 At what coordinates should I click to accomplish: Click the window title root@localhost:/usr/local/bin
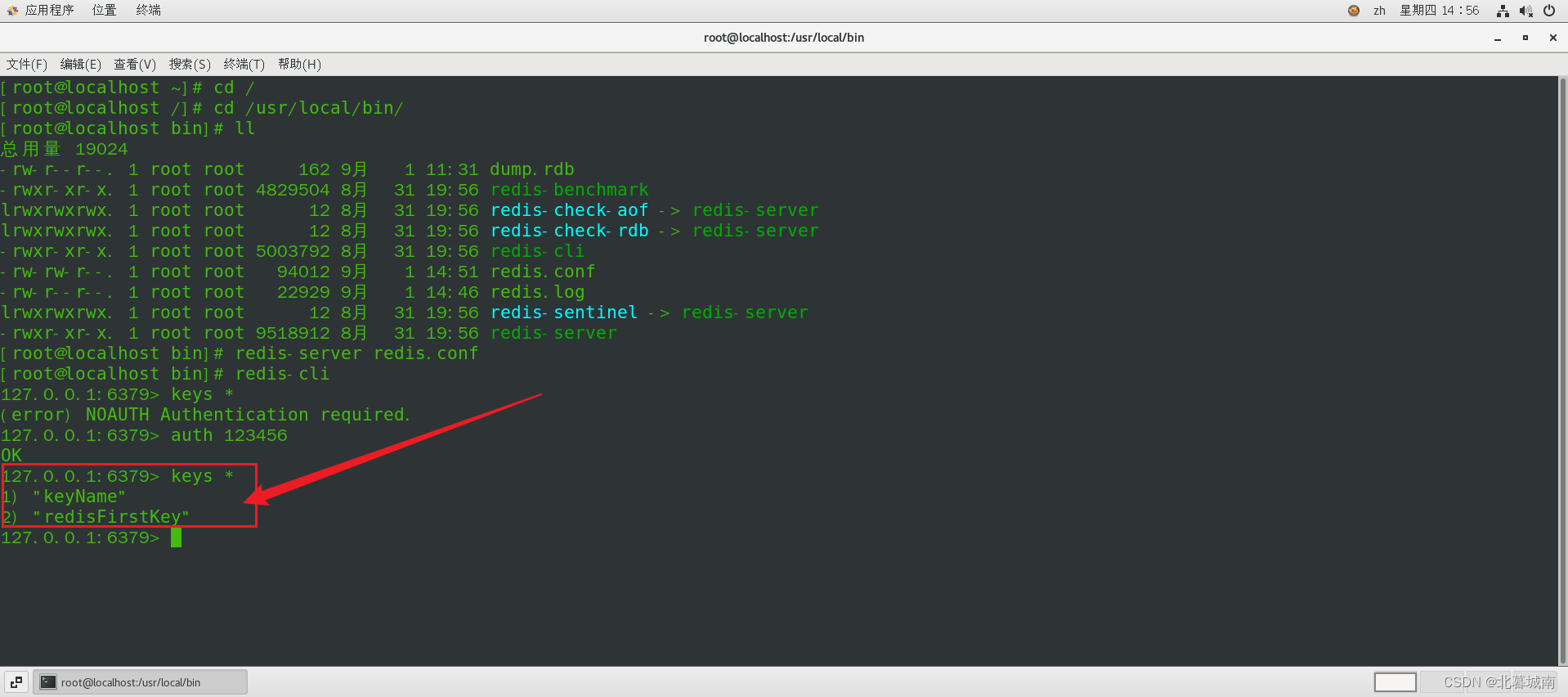pyautogui.click(x=784, y=38)
